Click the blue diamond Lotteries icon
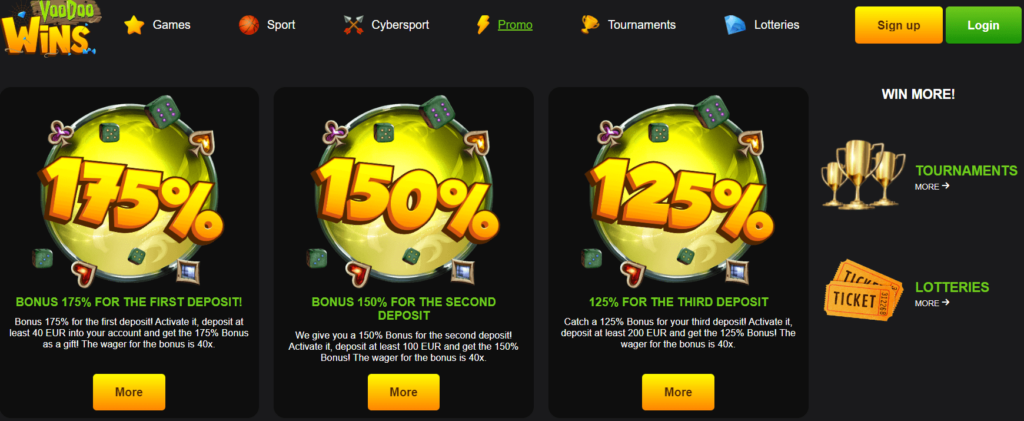This screenshot has height=421, width=1024. coord(735,25)
